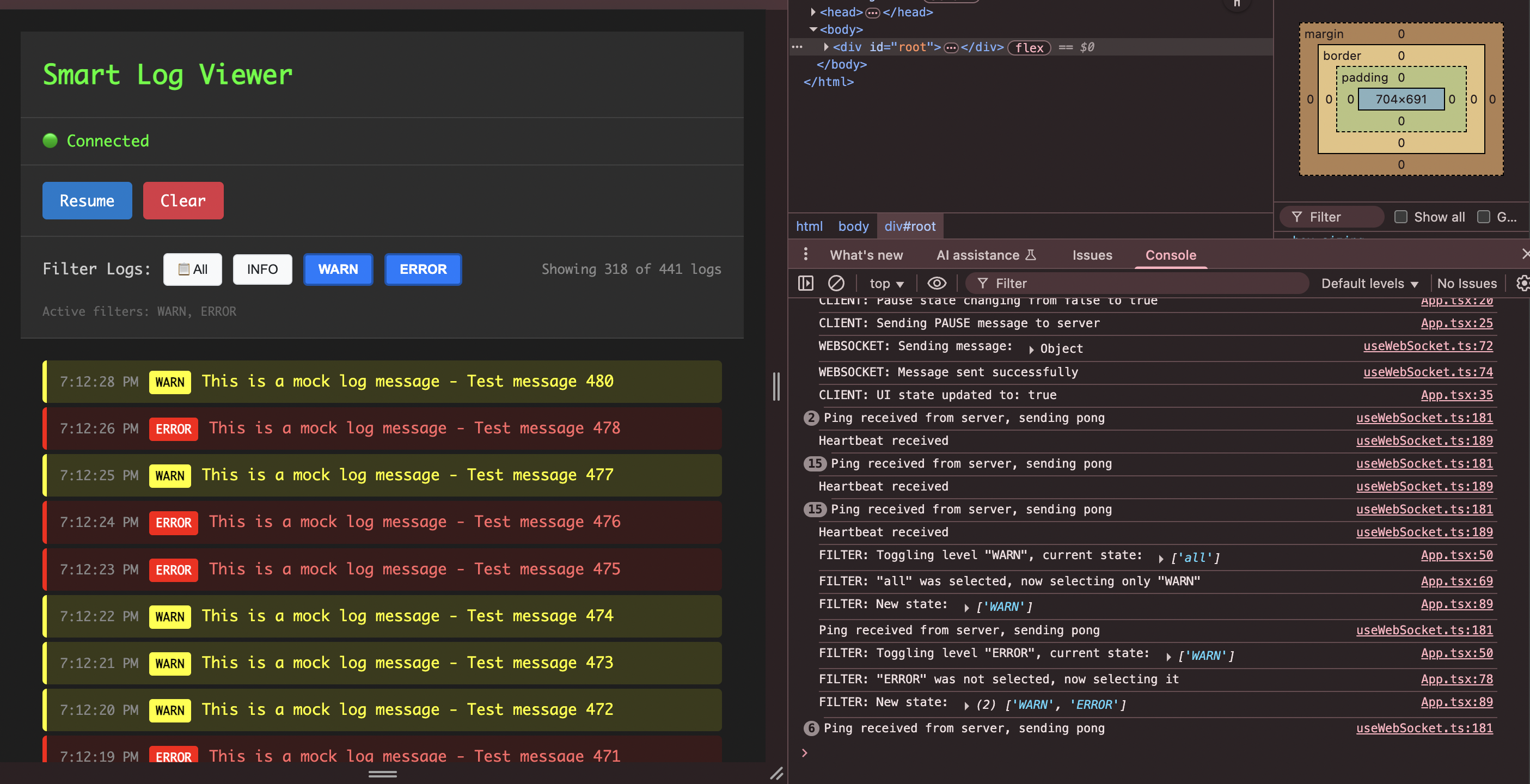This screenshot has height=784, width=1530.
Task: Open the What's new drawer tab
Action: point(866,255)
